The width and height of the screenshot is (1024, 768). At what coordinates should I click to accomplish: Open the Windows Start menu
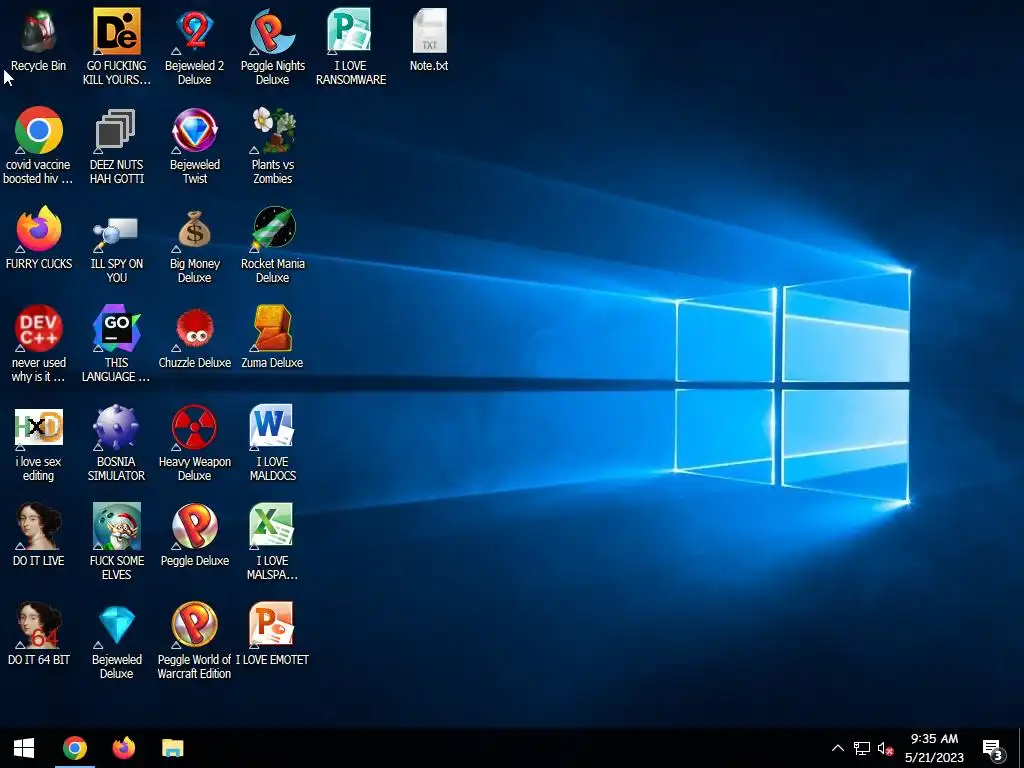pyautogui.click(x=24, y=748)
